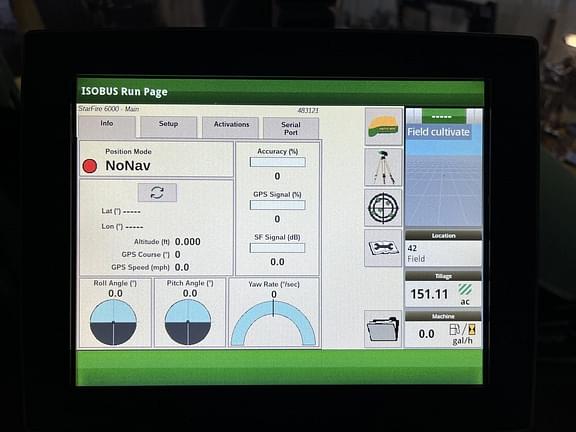Open the Tillage 151.11 ac panel
The image size is (576, 432).
[x=443, y=289]
